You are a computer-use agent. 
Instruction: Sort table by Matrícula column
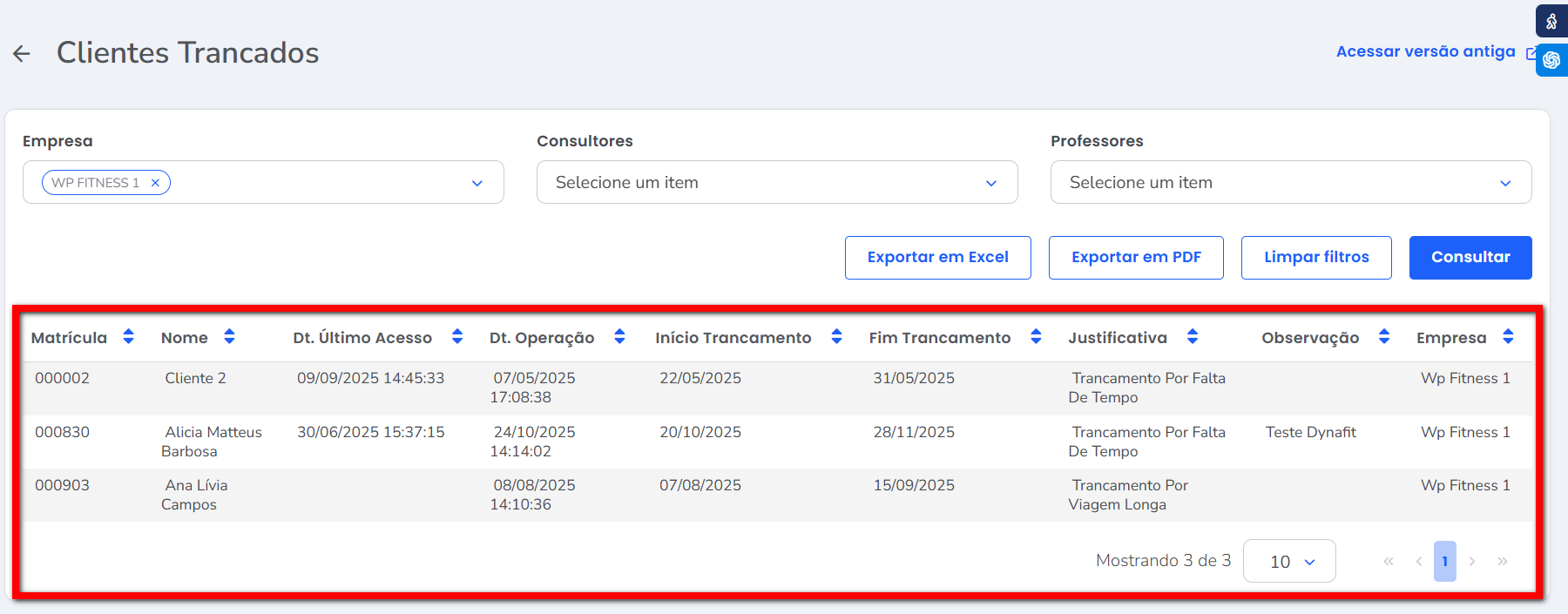pyautogui.click(x=128, y=337)
